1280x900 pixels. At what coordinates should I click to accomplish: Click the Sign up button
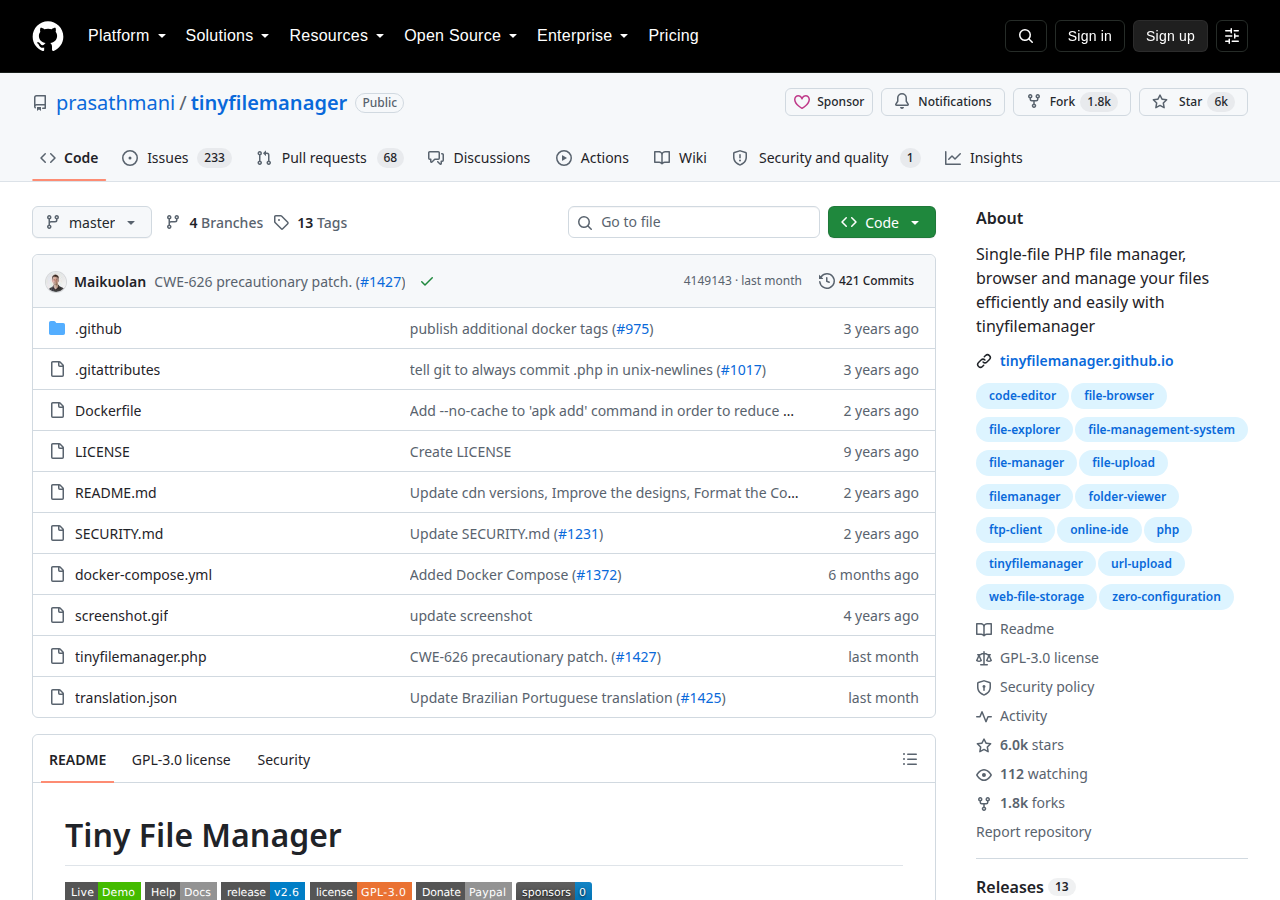(1170, 36)
